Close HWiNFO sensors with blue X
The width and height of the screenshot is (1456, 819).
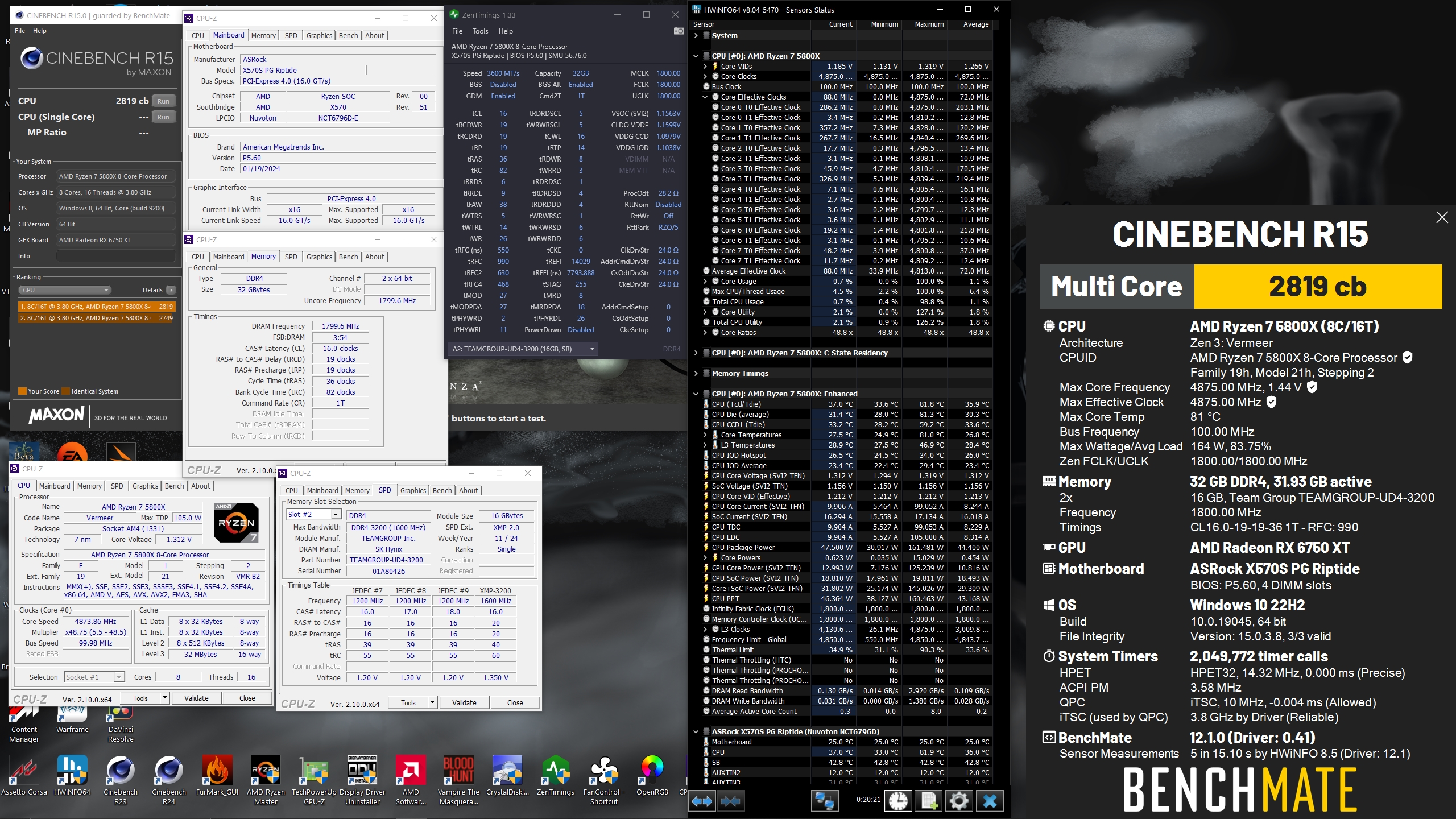[990, 801]
